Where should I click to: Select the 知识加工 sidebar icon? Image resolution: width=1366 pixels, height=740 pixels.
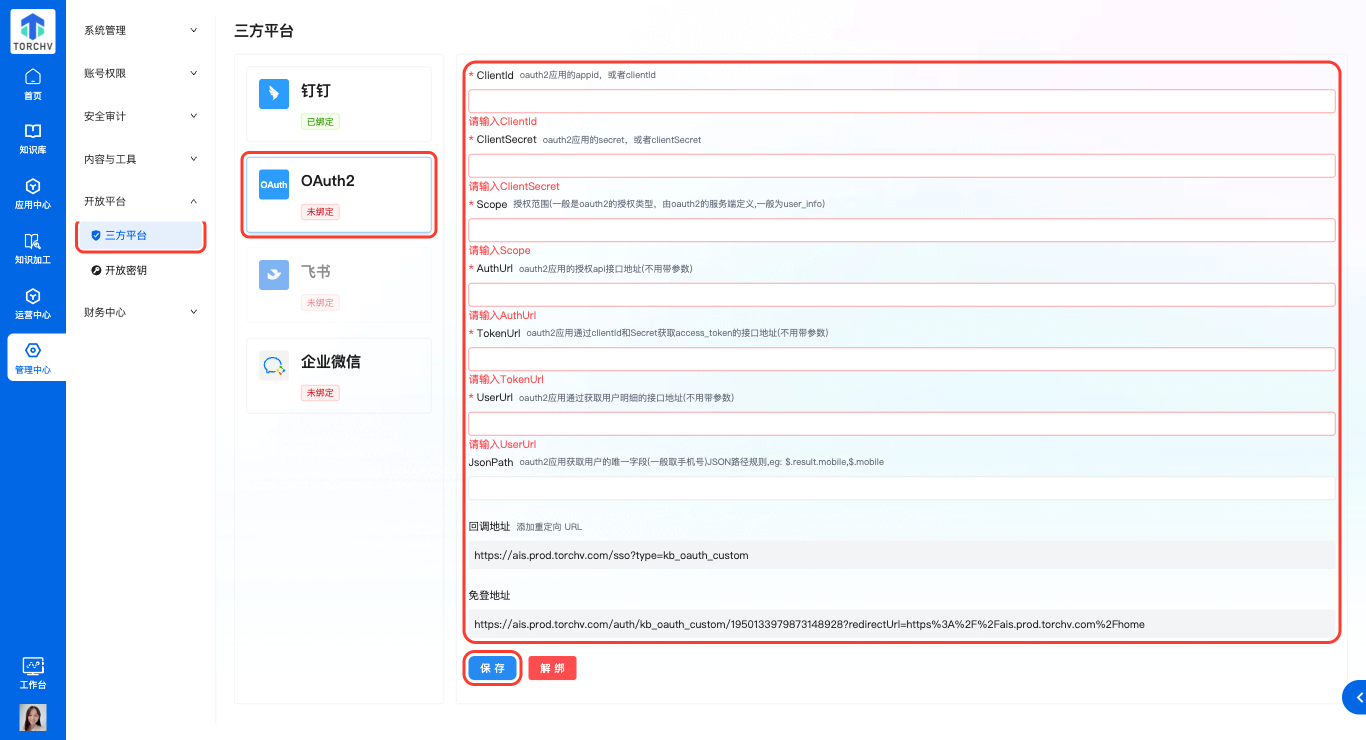(x=32, y=248)
